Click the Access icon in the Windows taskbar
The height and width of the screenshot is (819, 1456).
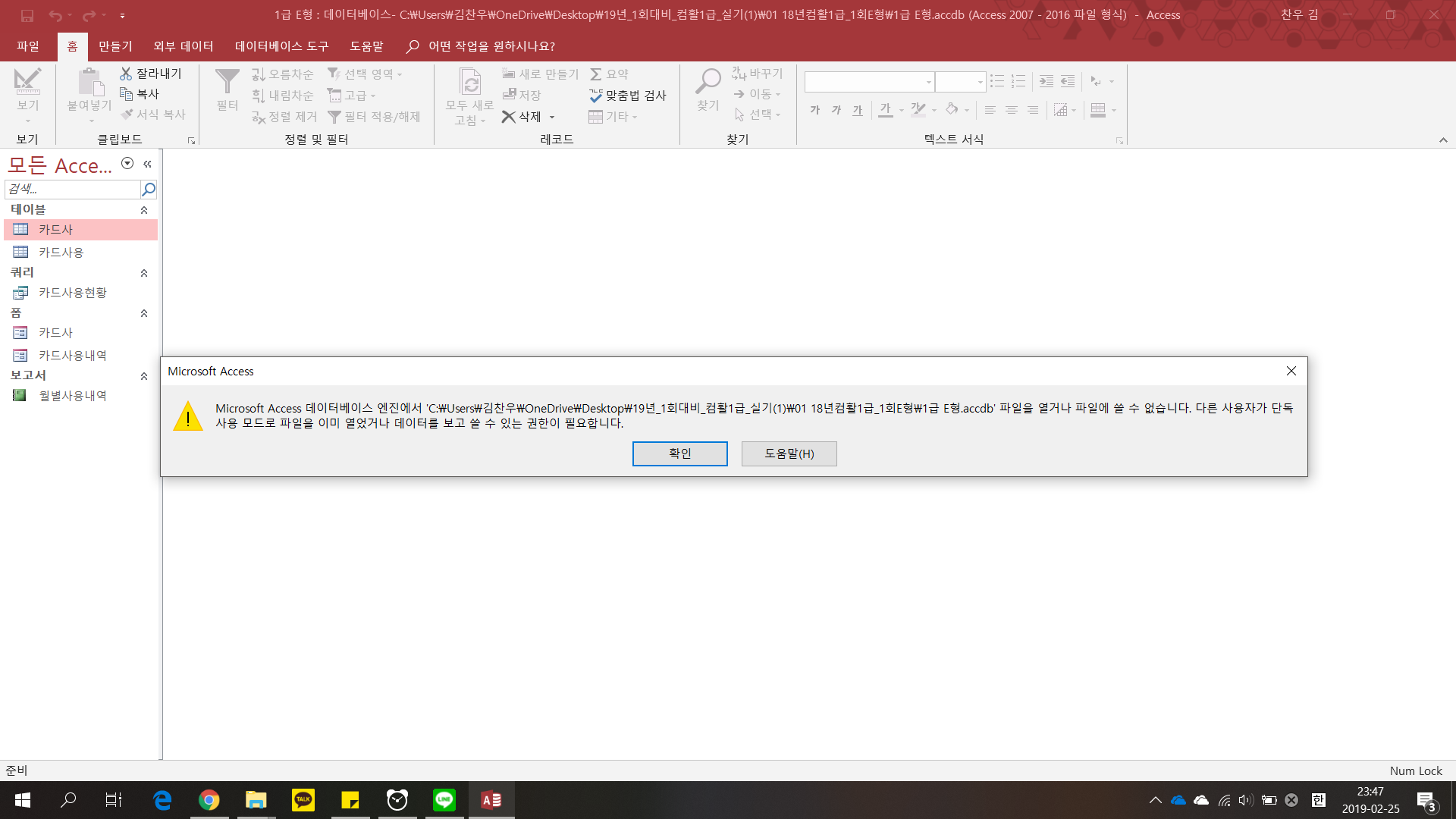(x=491, y=800)
